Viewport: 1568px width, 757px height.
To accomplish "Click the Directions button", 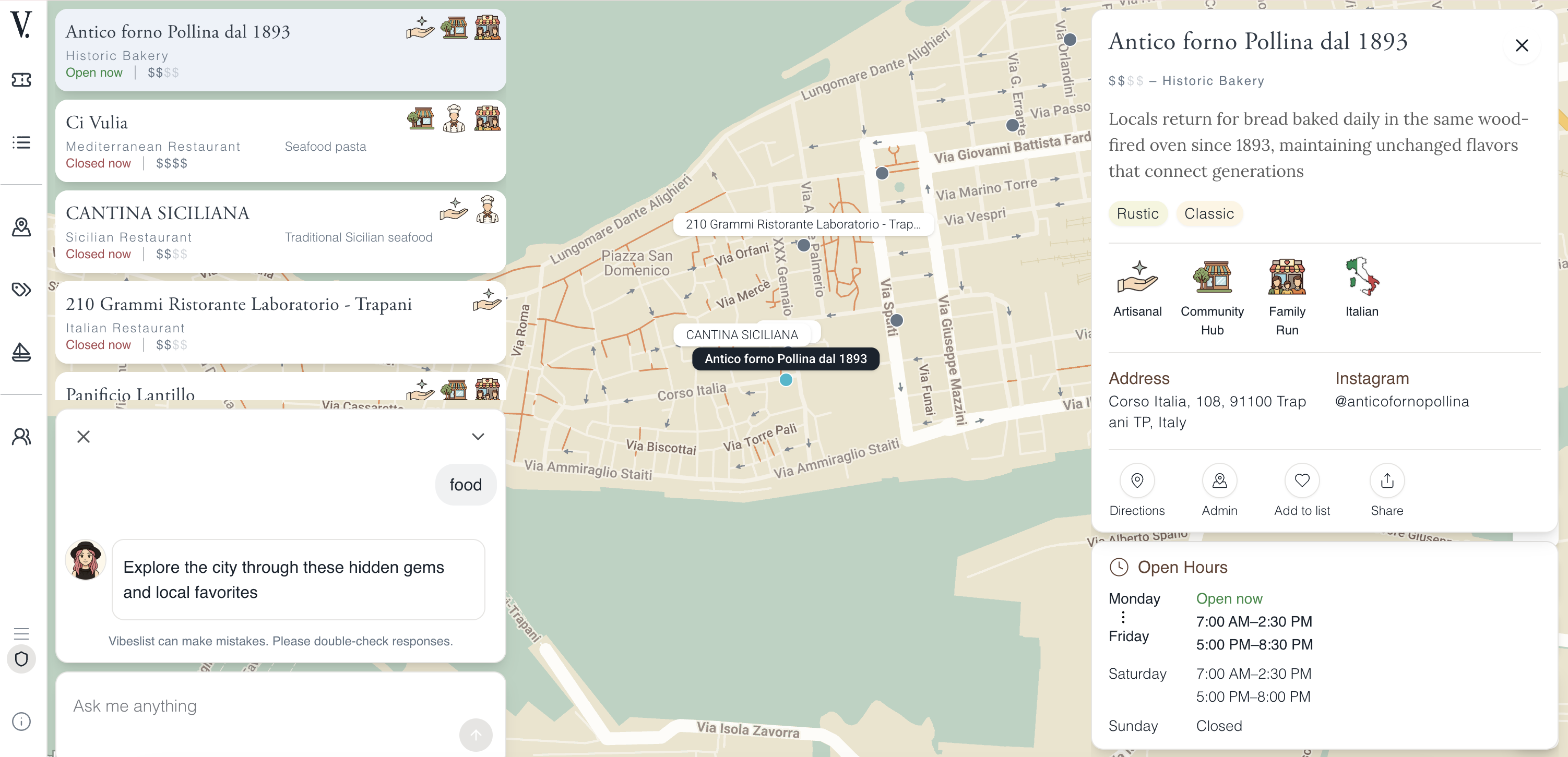I will [1136, 490].
